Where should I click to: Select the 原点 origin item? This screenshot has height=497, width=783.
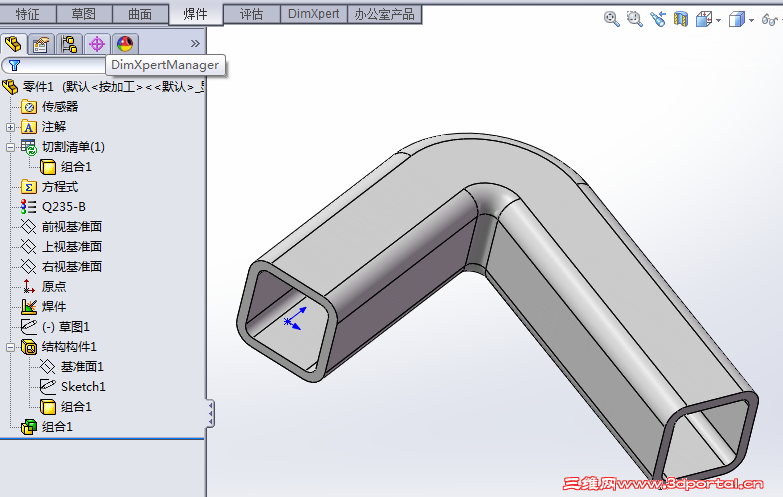point(54,287)
